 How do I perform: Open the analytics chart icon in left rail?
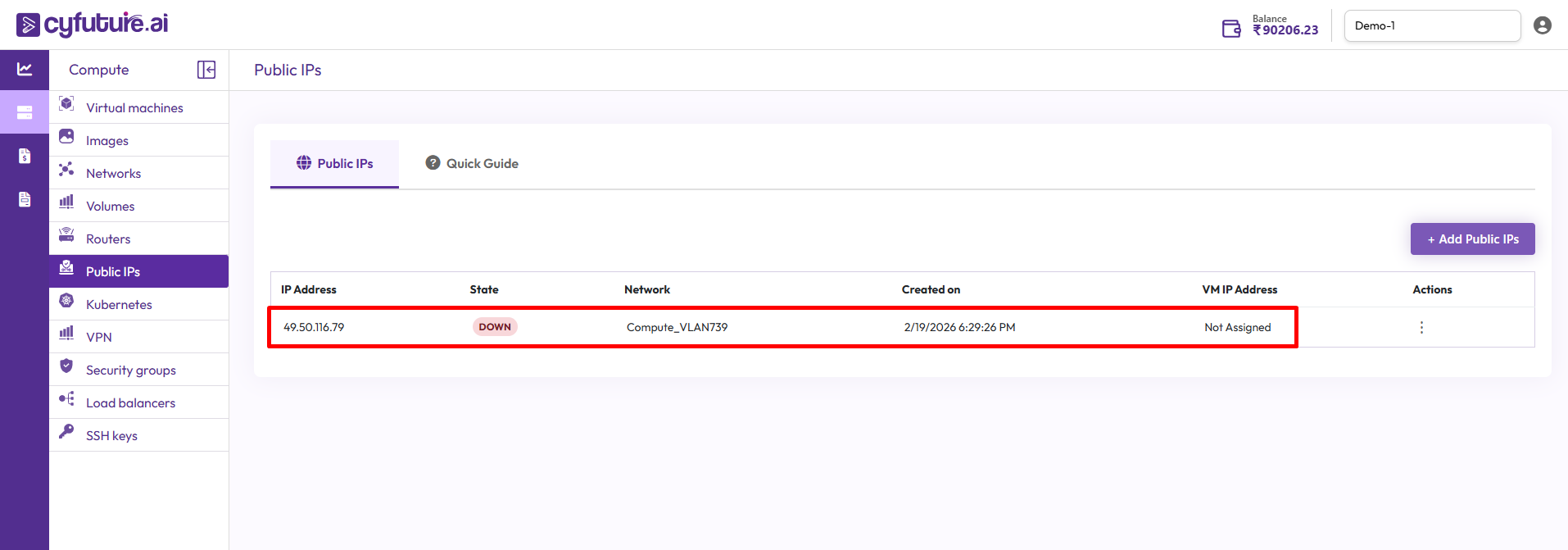point(25,70)
